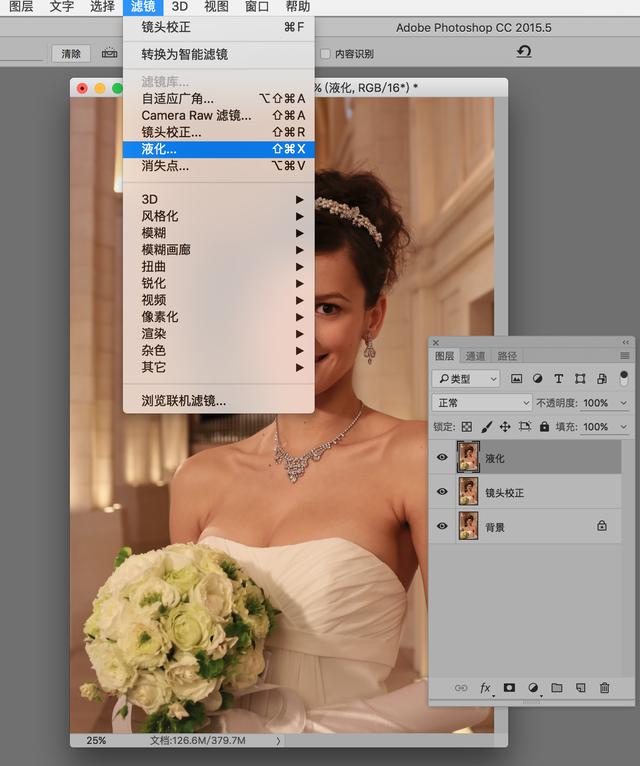This screenshot has height=766, width=640.
Task: Click the new adjustment layer icon
Action: (x=533, y=688)
